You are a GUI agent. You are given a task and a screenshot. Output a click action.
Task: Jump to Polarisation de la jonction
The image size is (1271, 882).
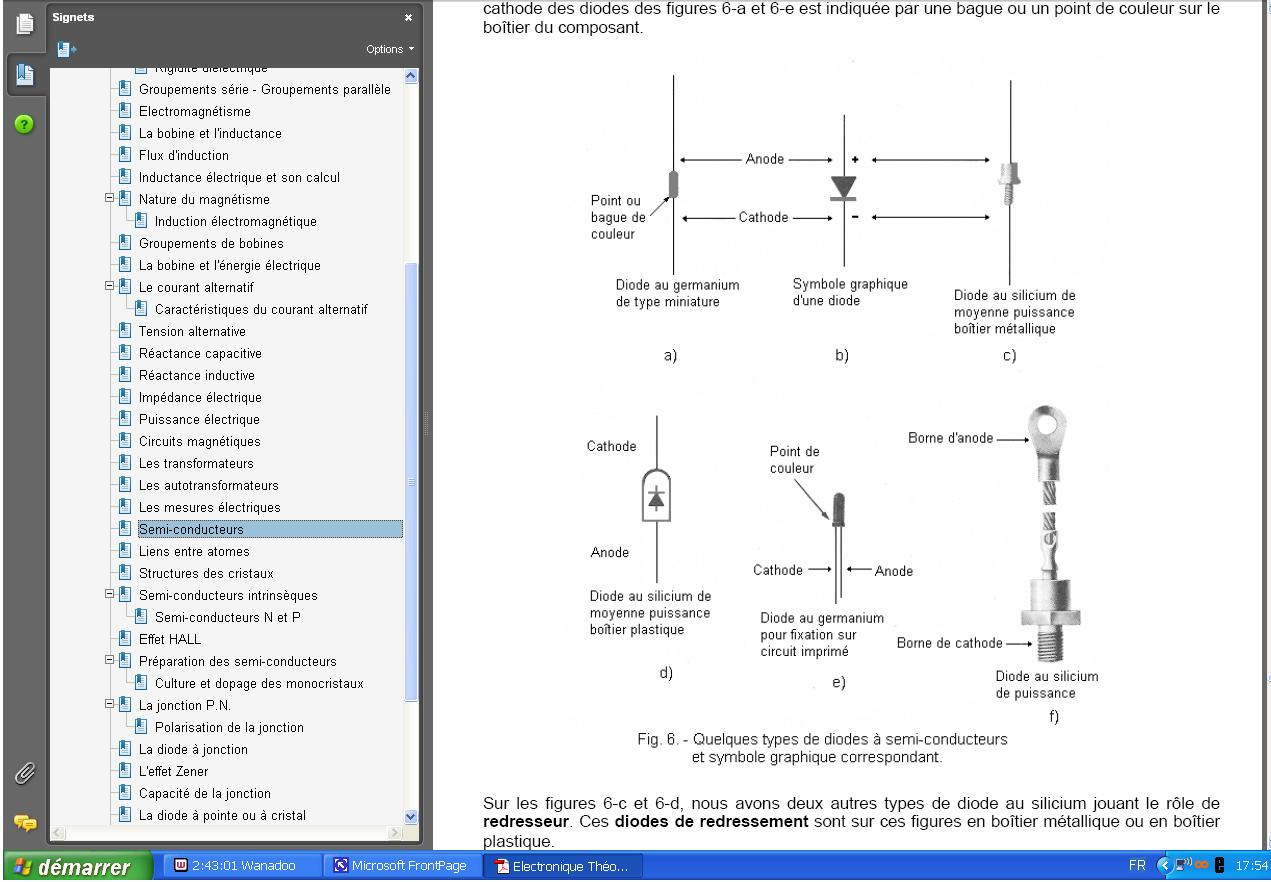[229, 727]
